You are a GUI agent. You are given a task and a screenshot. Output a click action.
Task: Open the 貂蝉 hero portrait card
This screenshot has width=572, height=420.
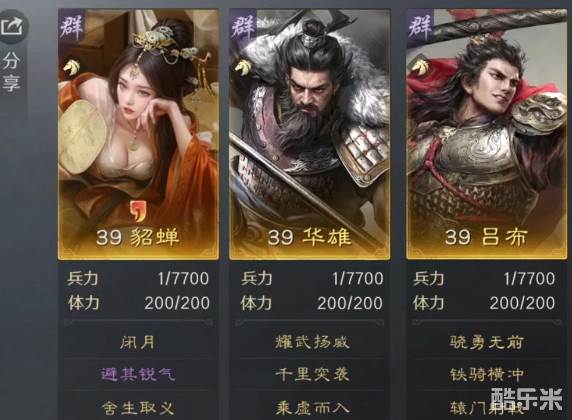tap(139, 134)
